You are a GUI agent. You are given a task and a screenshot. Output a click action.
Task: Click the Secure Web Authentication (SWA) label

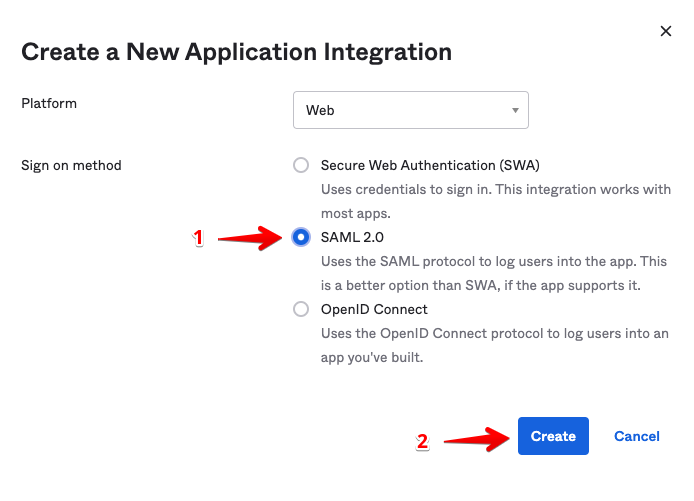click(430, 165)
